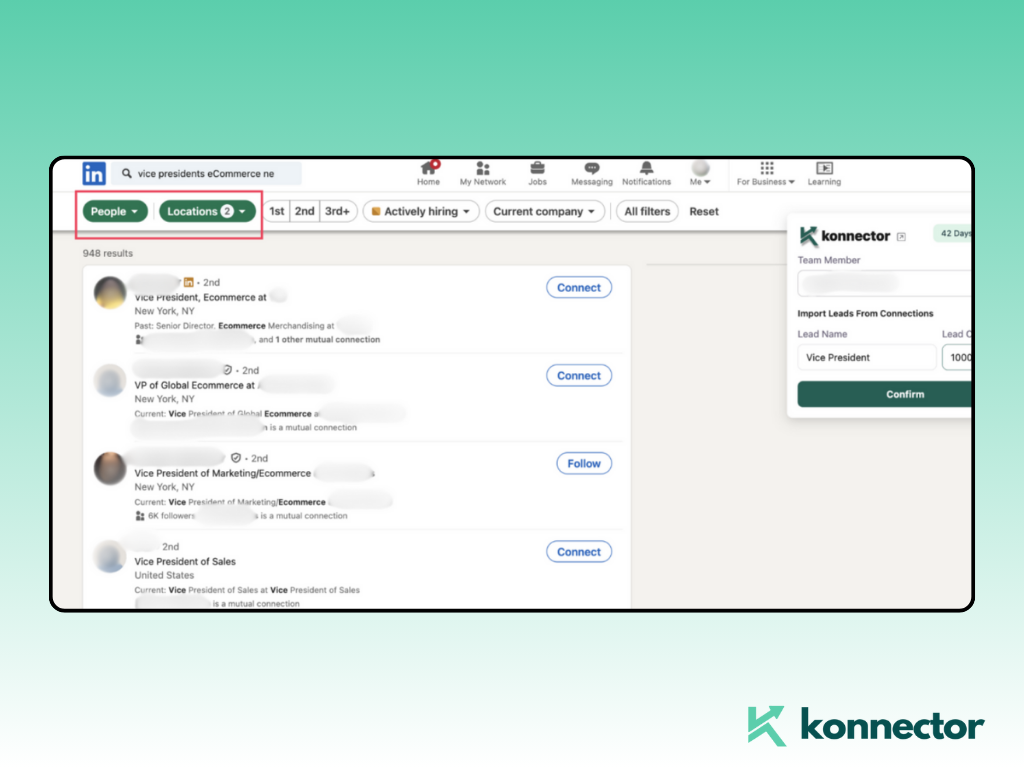
Task: Click the LinkedIn search box
Action: 206,174
